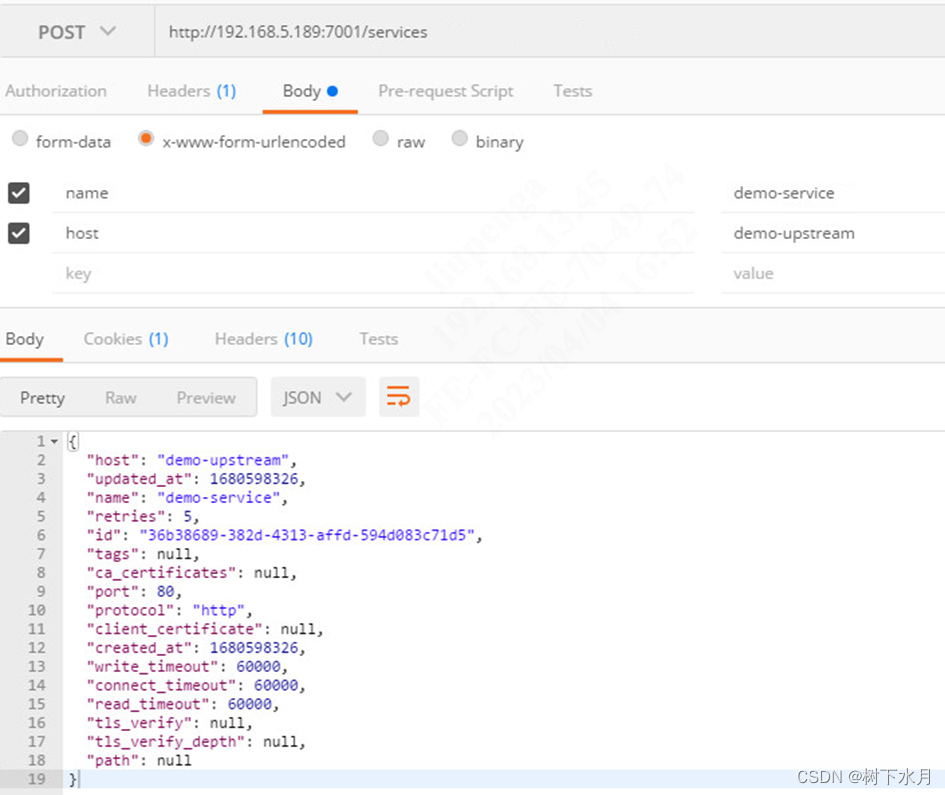Click the "connect_timeout" value 60000

point(276,685)
